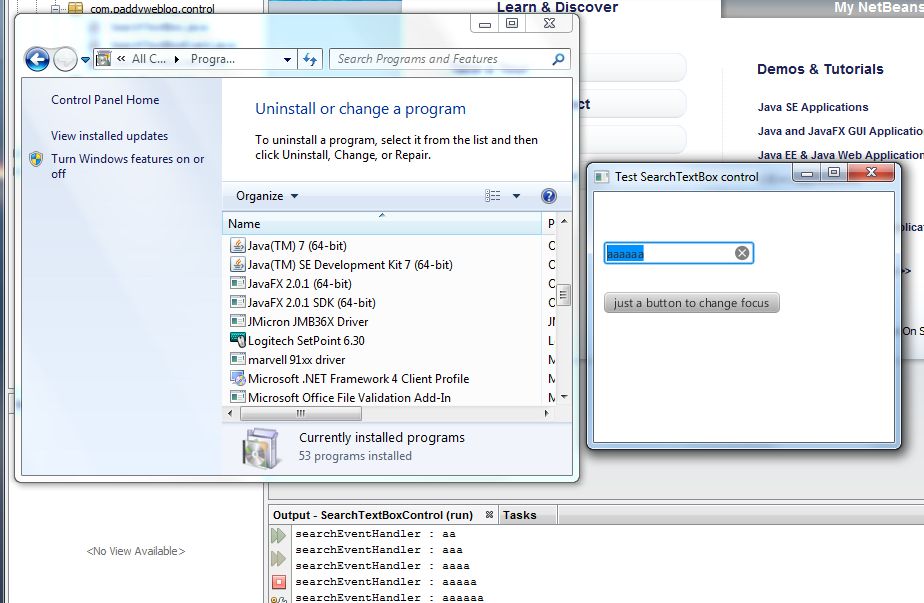Stop the run with red square icon

pyautogui.click(x=279, y=582)
